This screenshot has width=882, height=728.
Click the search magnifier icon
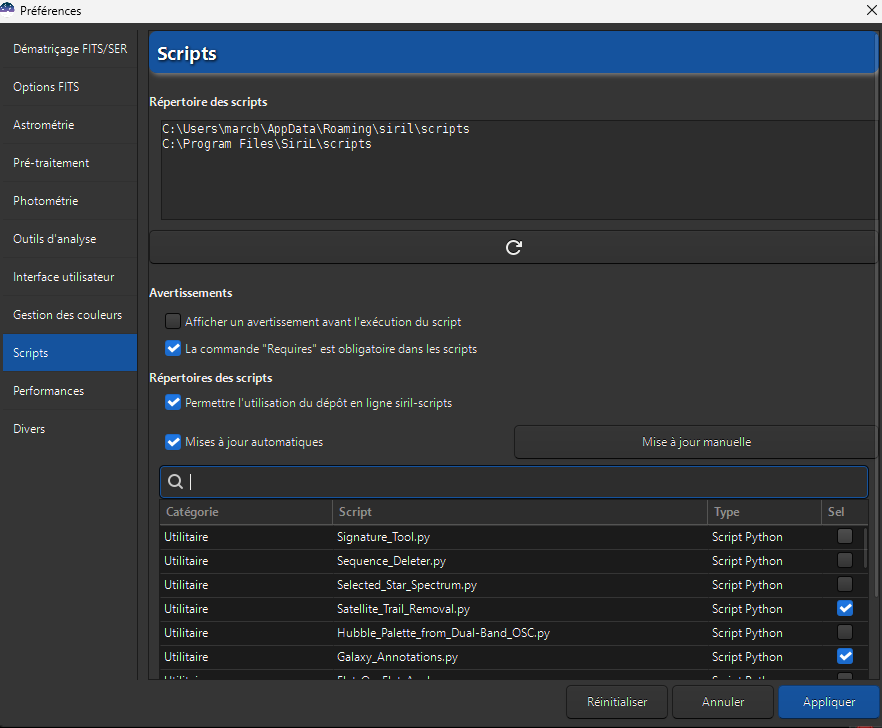175,482
